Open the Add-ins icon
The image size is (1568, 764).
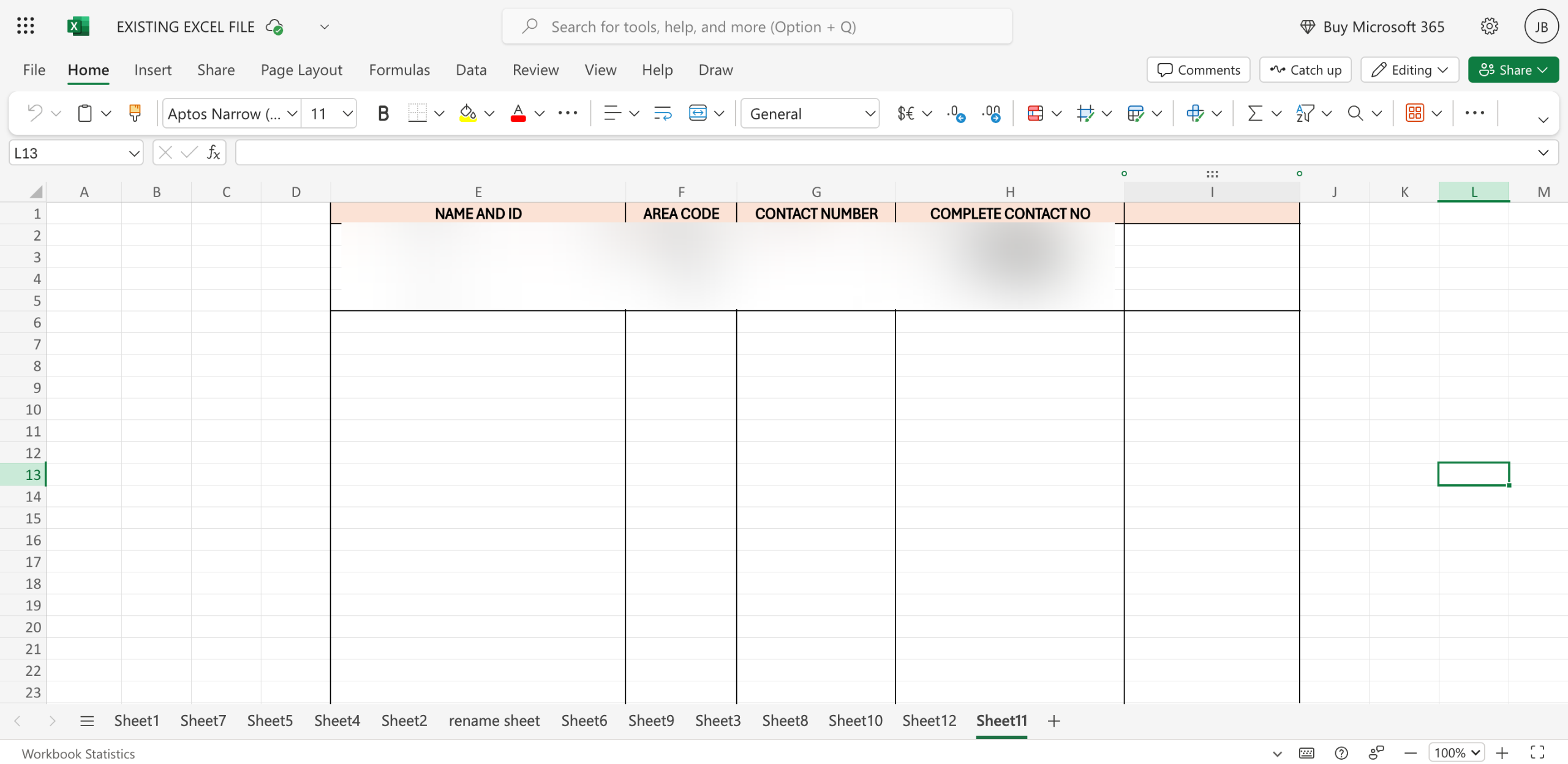(1414, 113)
